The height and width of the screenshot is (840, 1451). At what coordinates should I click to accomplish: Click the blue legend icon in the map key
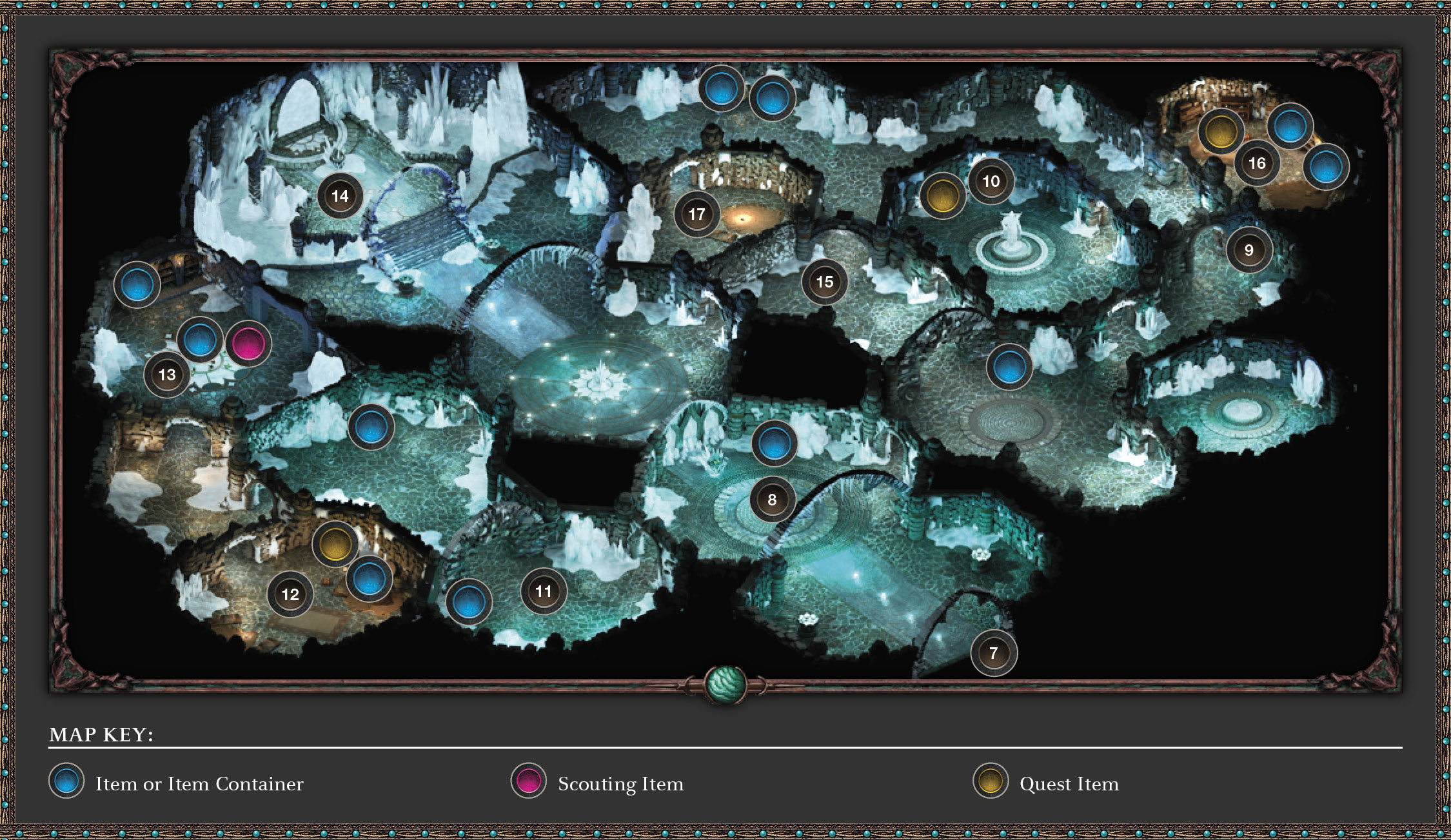point(66,781)
